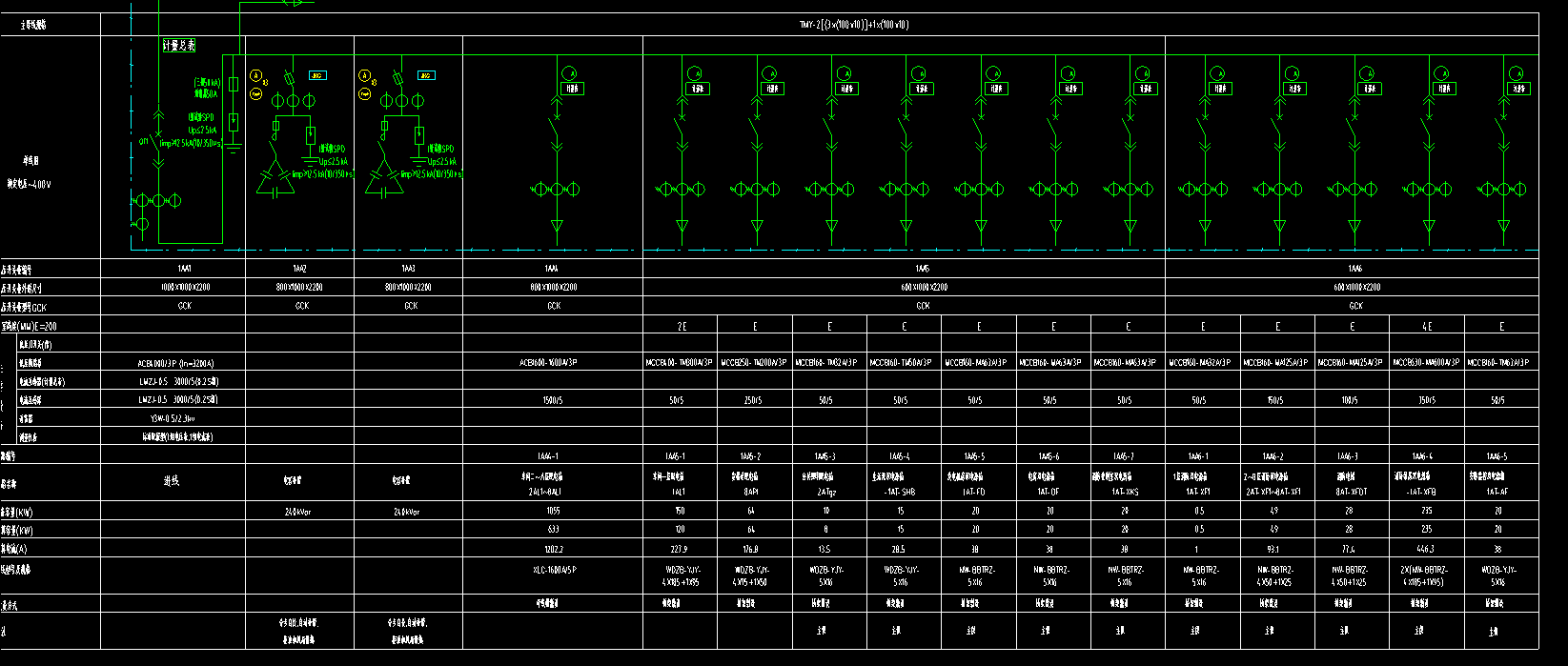This screenshot has width=1568, height=666.
Task: Select the 进线 incoming line label
Action: [x=170, y=482]
